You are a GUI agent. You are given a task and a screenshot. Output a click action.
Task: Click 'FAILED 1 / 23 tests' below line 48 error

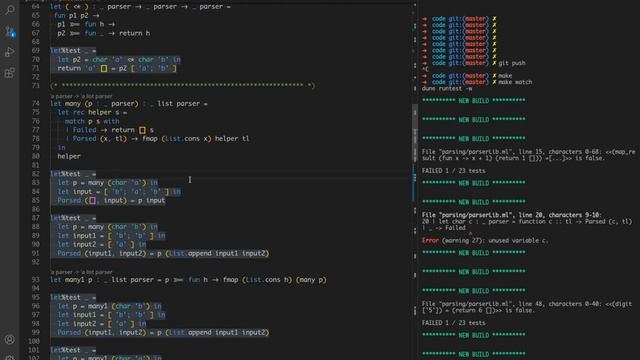click(x=453, y=323)
